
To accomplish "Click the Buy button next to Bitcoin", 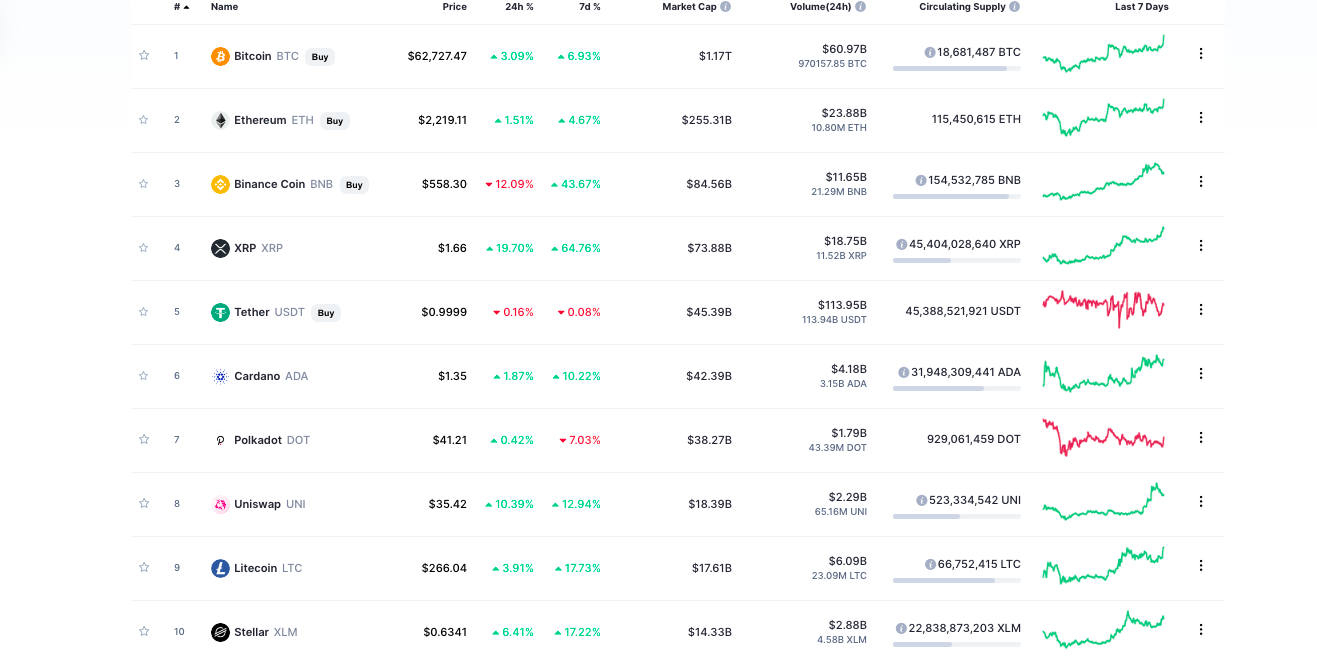I will [x=319, y=57].
